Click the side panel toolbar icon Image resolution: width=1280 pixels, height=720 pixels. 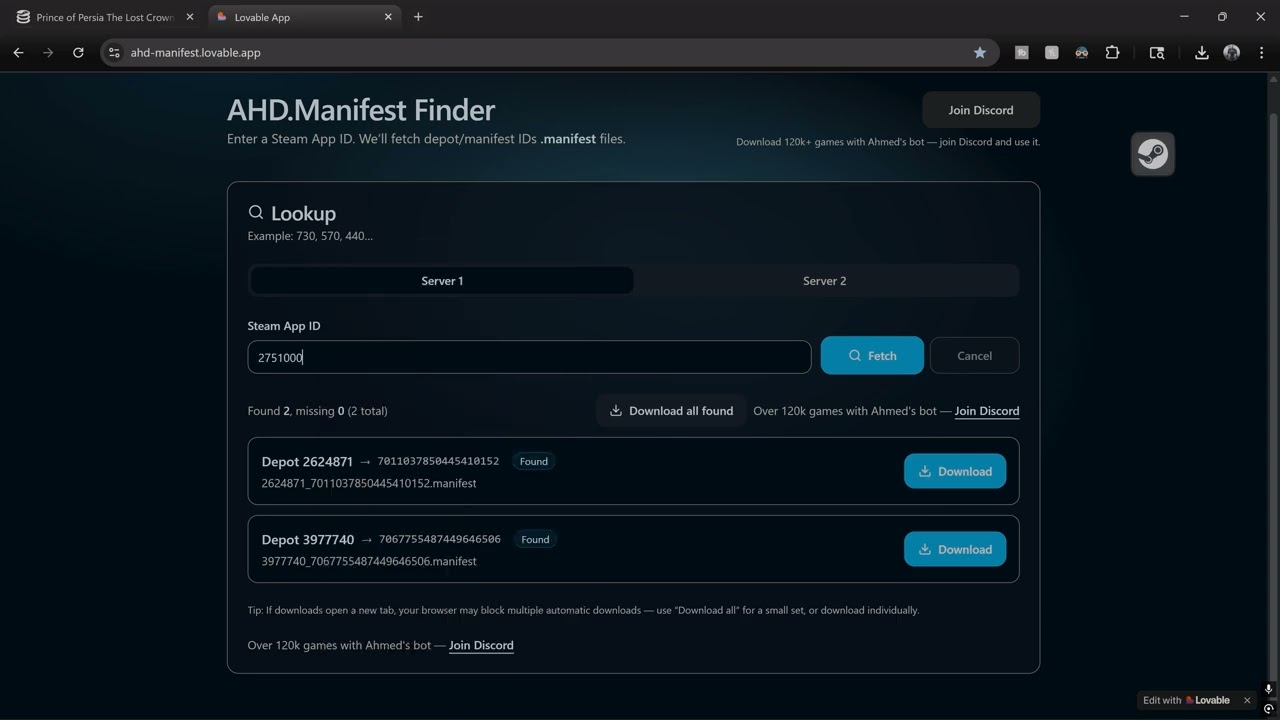1157,53
